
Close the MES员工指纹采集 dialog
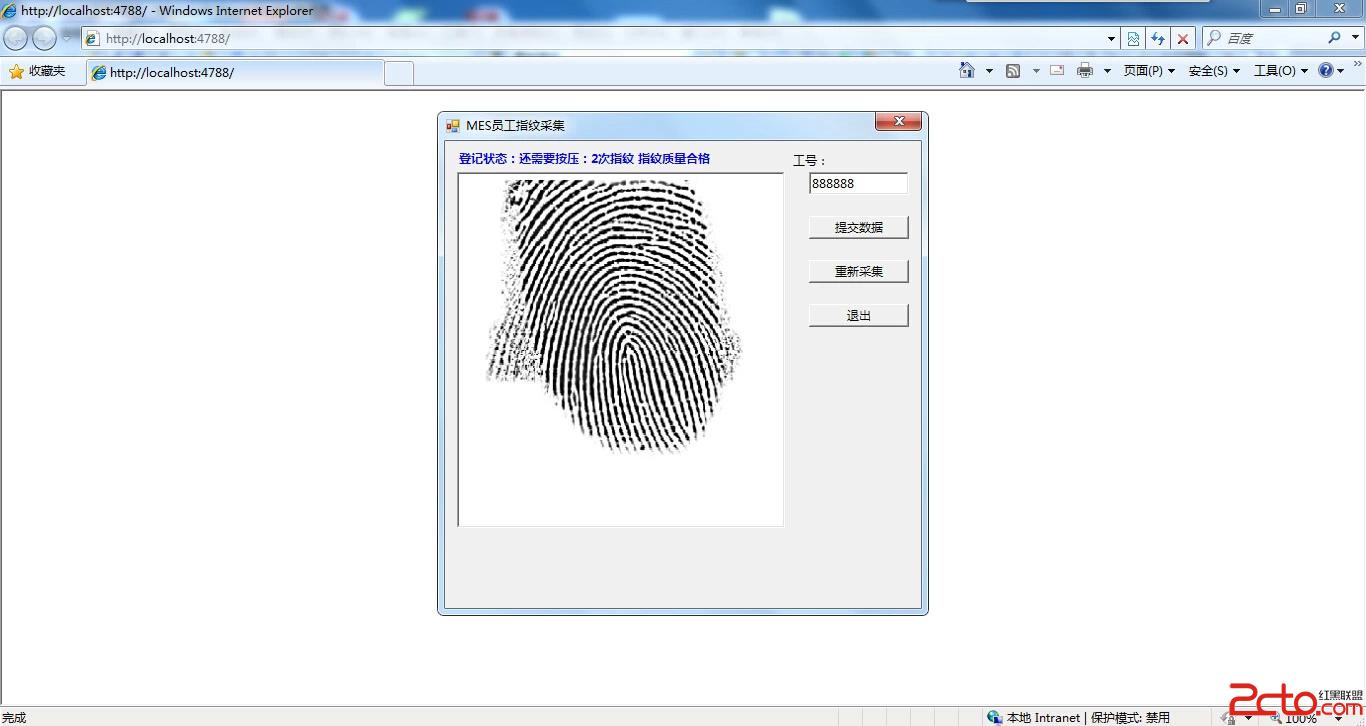click(x=898, y=121)
